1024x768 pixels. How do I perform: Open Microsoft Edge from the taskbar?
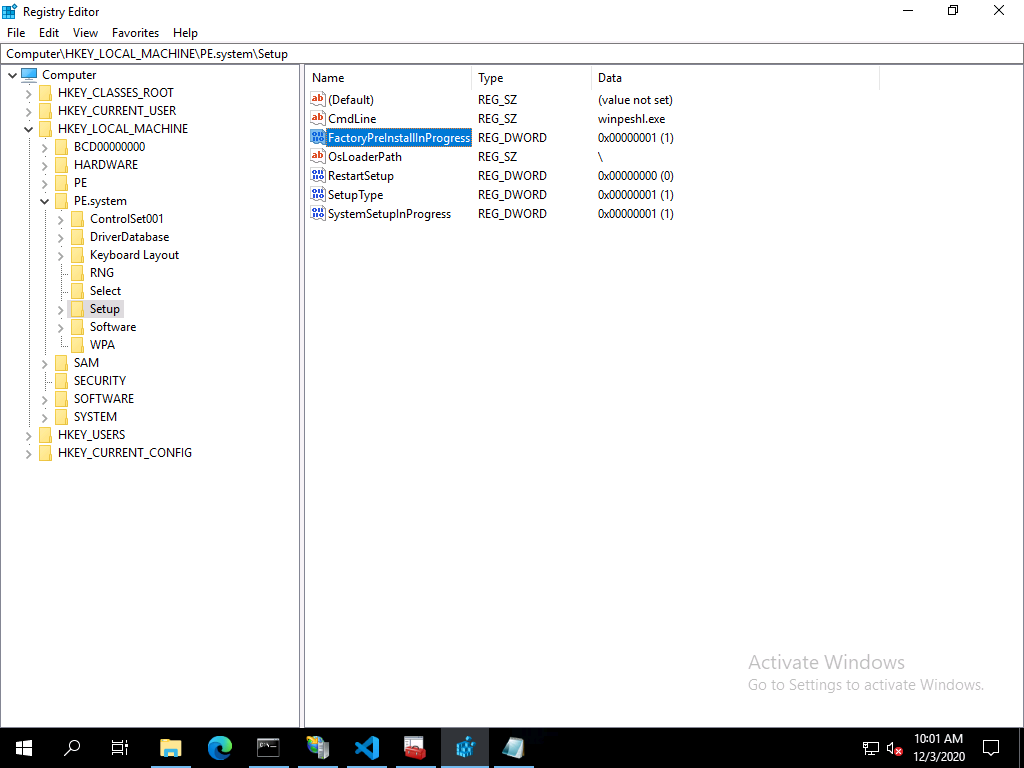pos(220,747)
